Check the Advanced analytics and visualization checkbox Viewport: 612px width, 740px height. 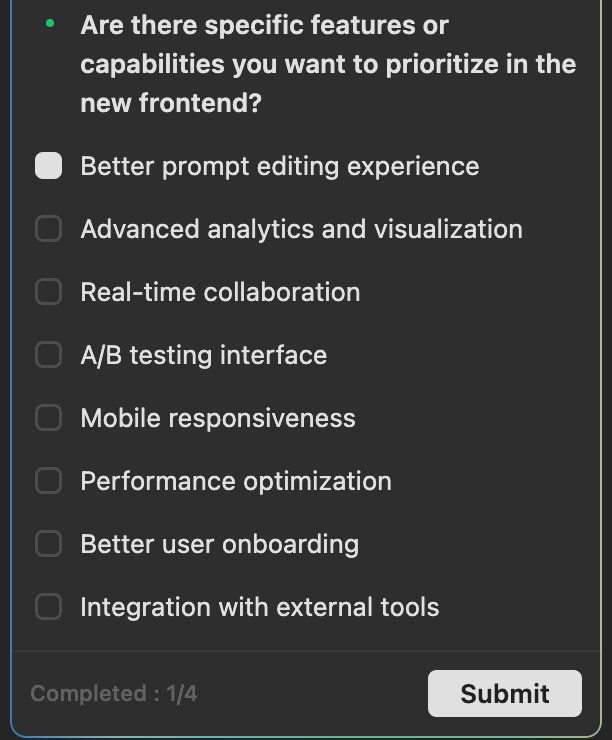[x=48, y=229]
